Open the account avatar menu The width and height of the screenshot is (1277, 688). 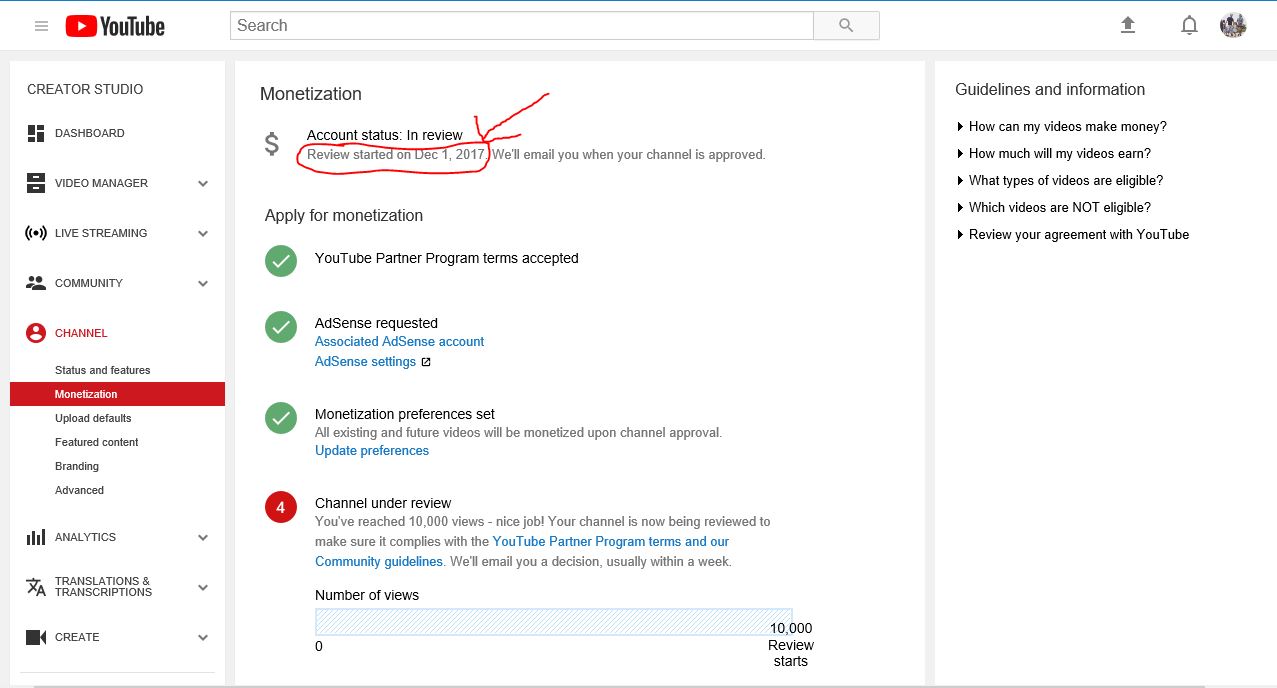(1233, 25)
